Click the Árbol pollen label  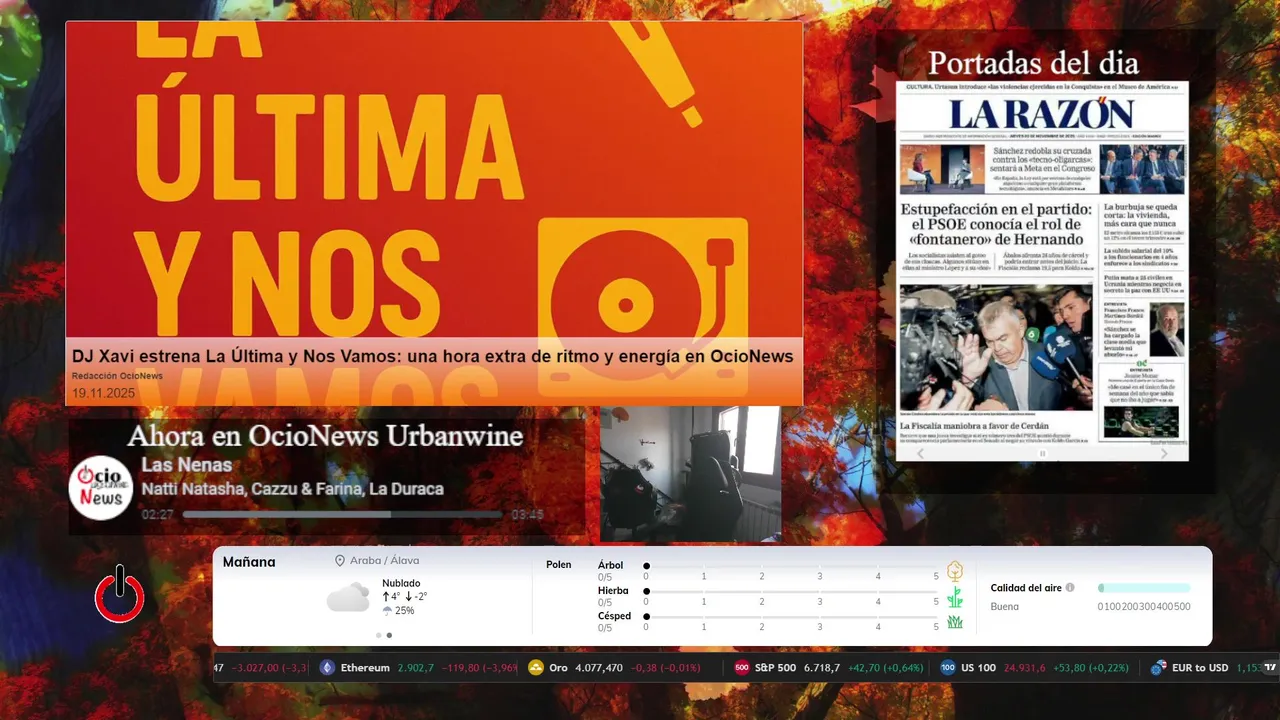[610, 565]
